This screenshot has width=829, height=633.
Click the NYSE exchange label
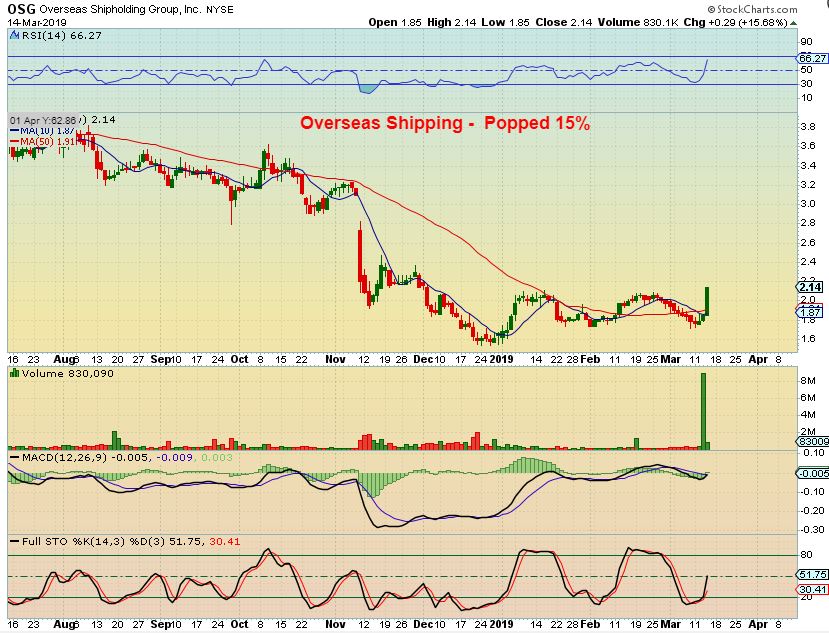click(219, 10)
